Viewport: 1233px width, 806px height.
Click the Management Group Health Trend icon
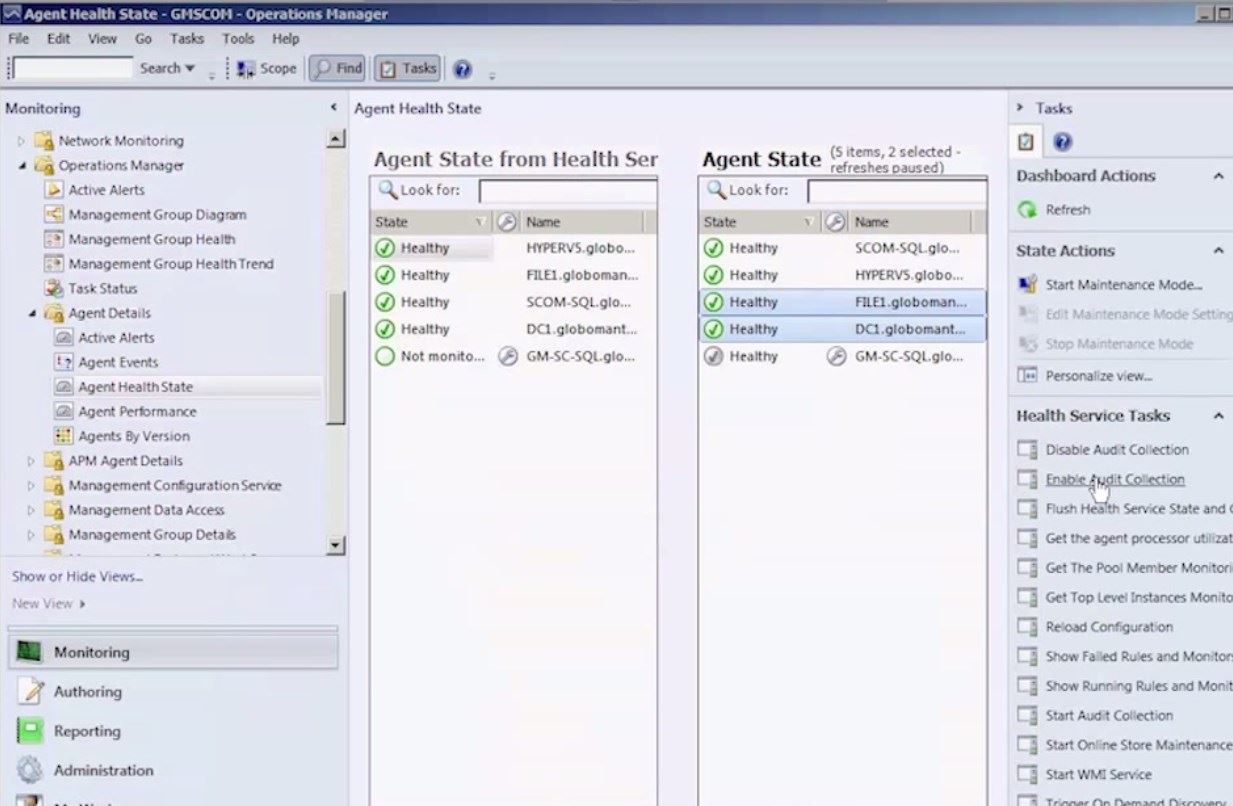(x=54, y=264)
